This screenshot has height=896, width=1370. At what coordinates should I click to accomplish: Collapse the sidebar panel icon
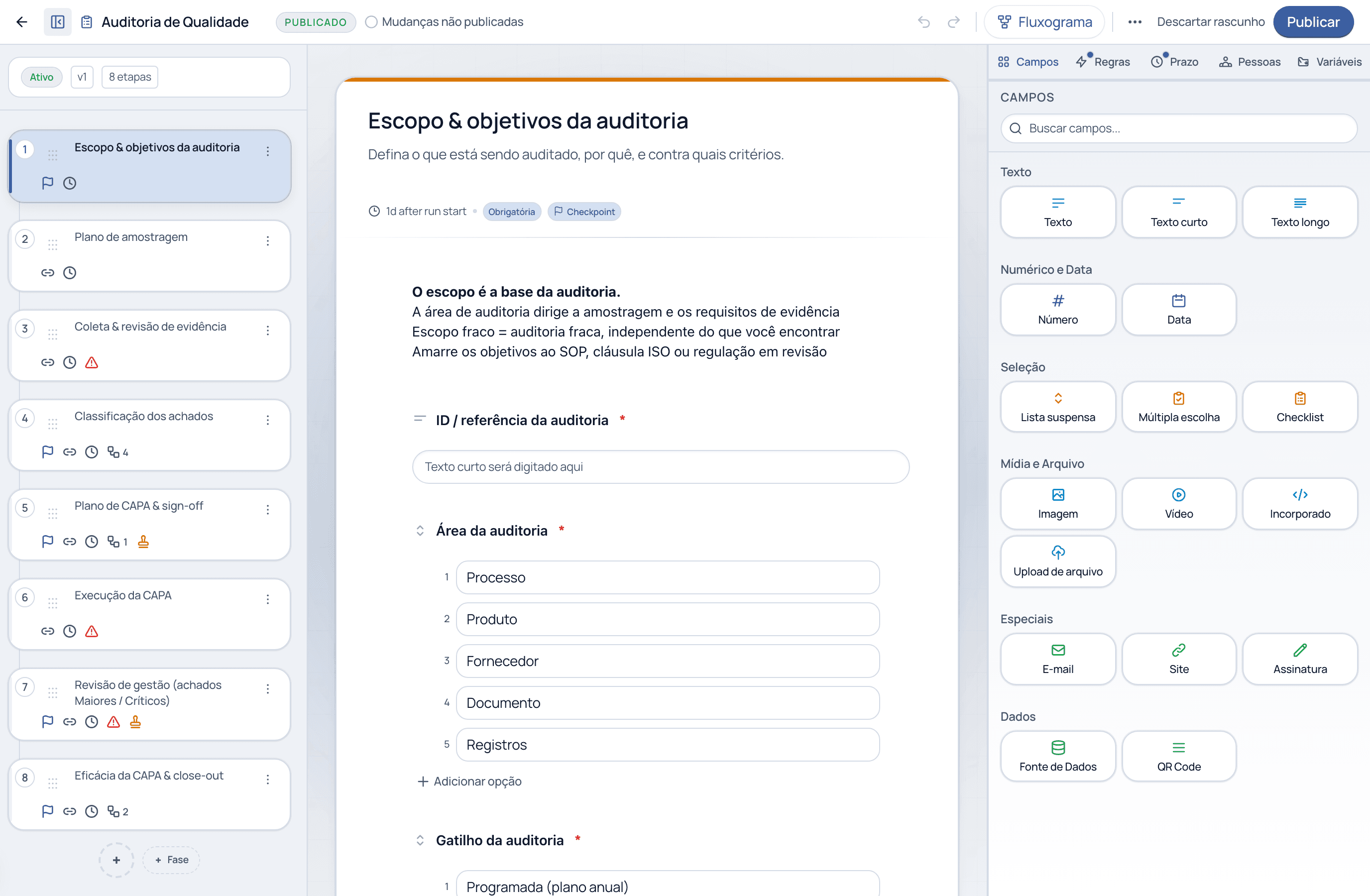(58, 22)
